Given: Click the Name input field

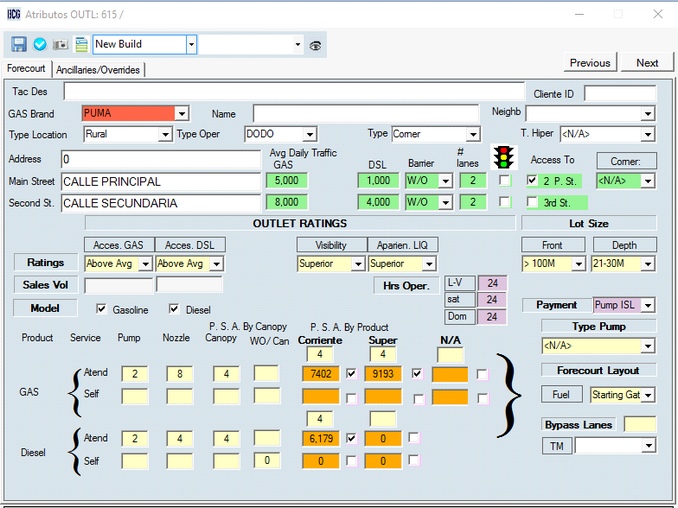Looking at the screenshot, I should click(366, 114).
